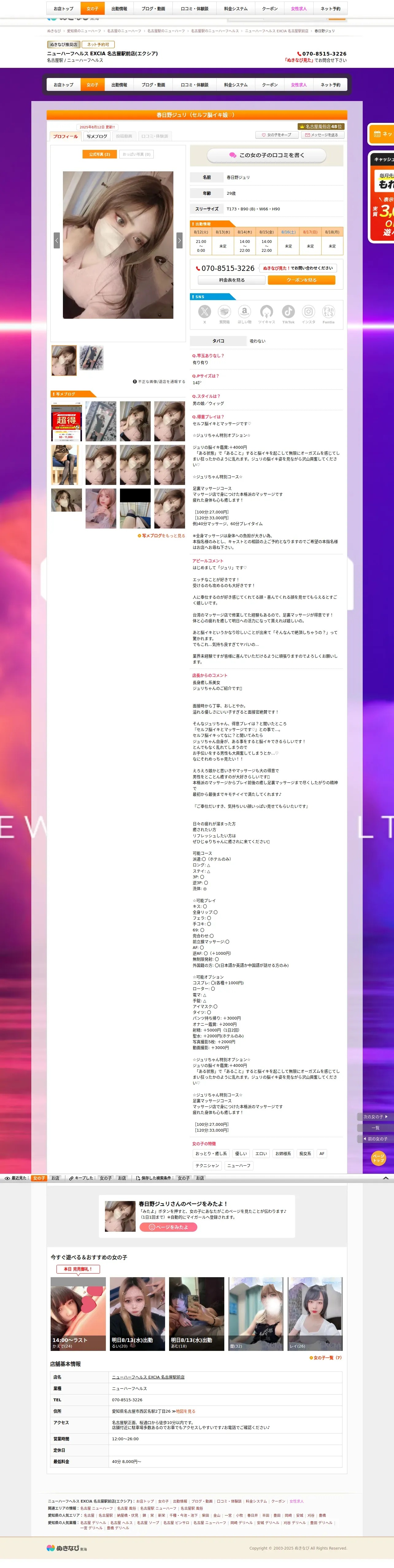This screenshot has height=1568, width=394.
Task: Click the round orange ページトップ button
Action: tap(378, 1158)
